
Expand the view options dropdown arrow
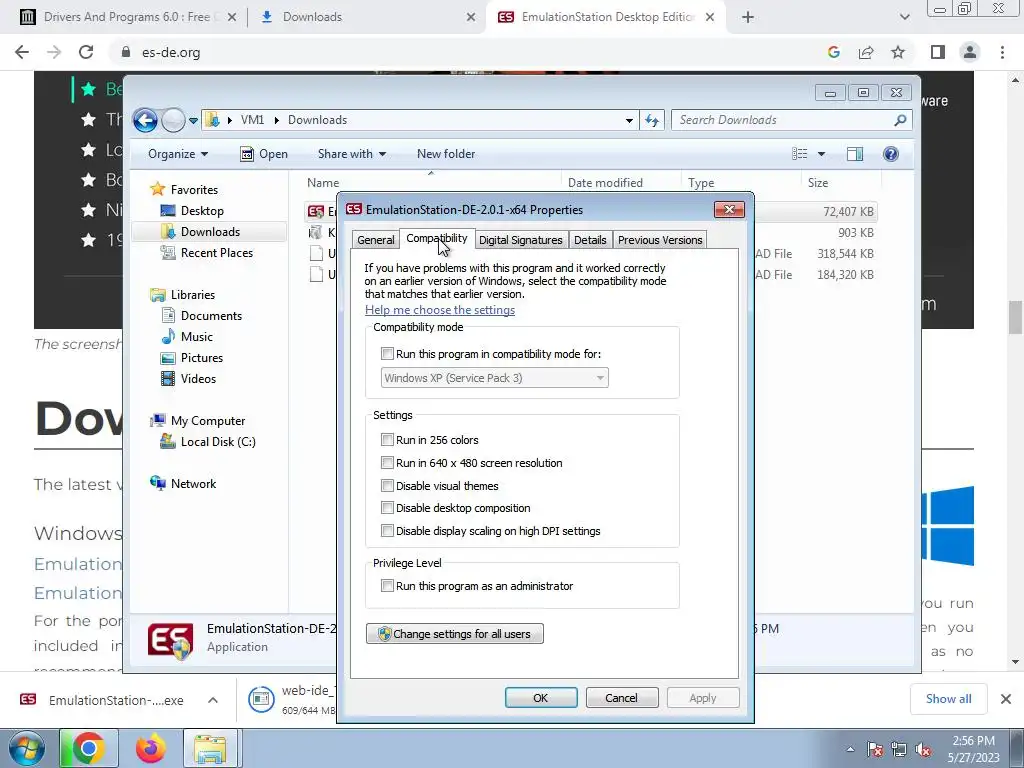pos(821,154)
